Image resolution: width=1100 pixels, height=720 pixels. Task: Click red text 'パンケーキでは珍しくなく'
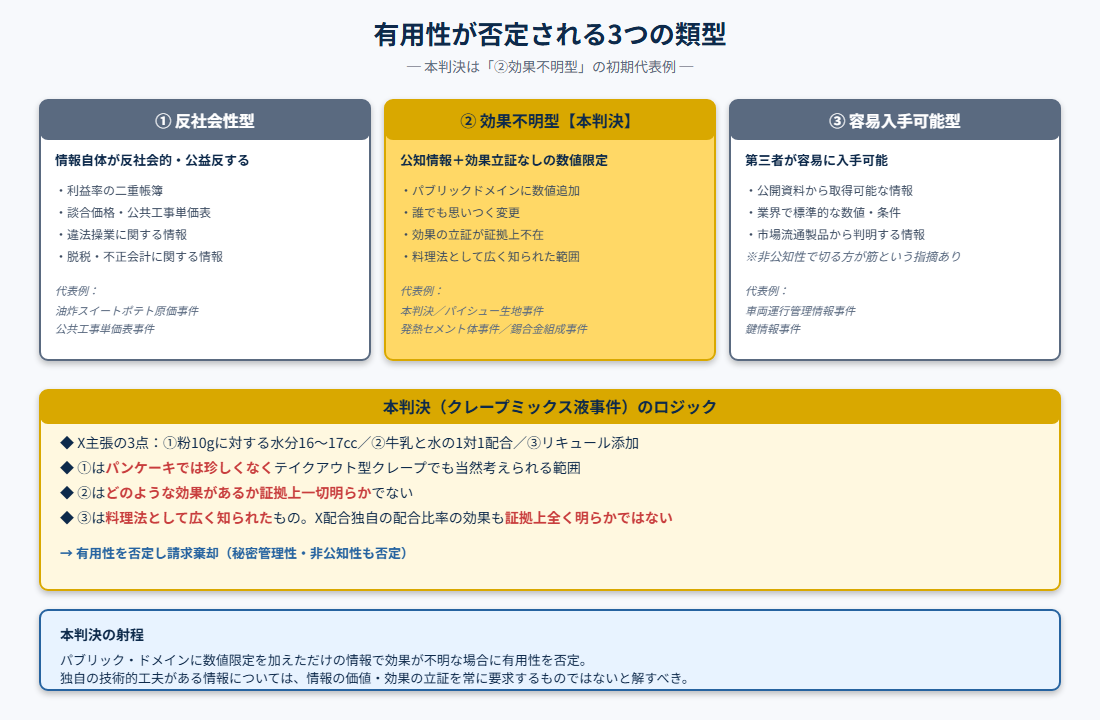[x=189, y=468]
